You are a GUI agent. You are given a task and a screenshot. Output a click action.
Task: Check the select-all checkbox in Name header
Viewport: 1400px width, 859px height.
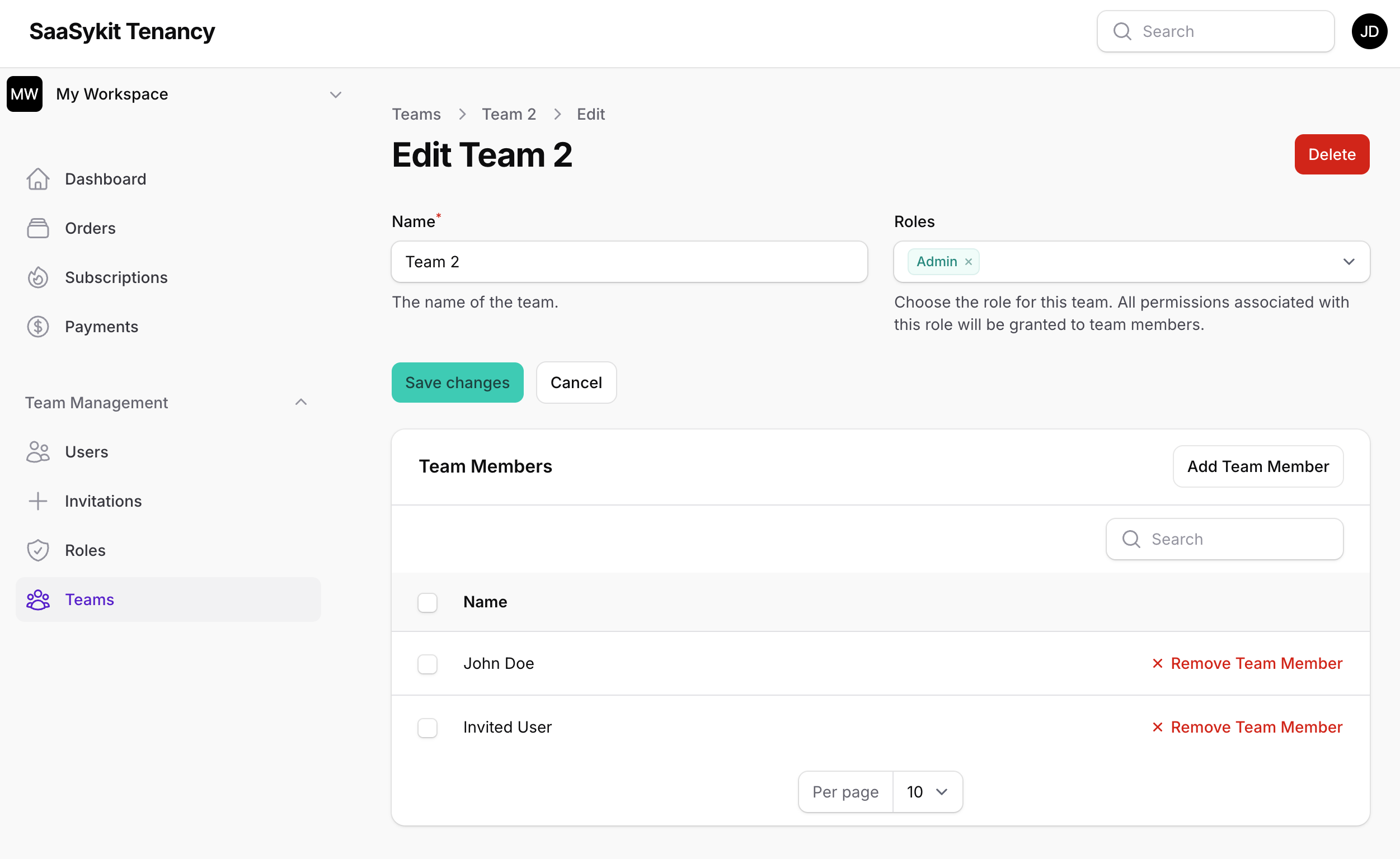pyautogui.click(x=427, y=602)
